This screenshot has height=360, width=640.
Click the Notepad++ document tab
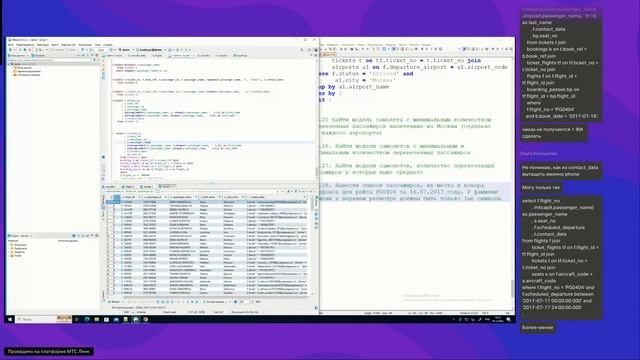pos(329,54)
